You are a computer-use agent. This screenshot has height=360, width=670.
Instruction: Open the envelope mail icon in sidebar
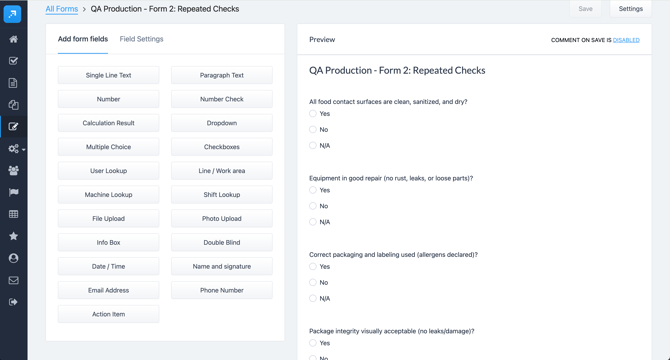[x=13, y=280]
